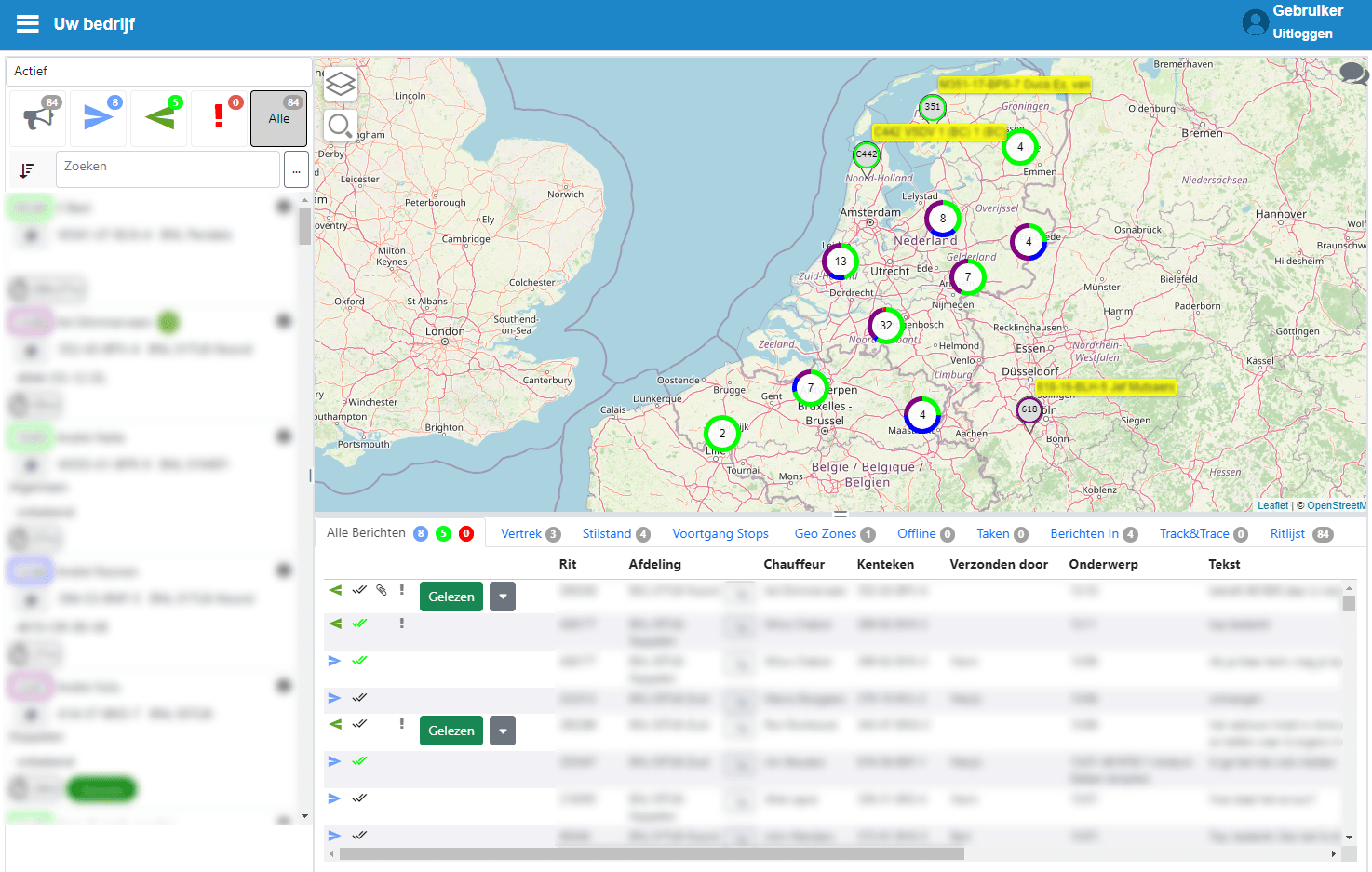Viewport: 1372px width, 872px height.
Task: Sort messages by Chauffeur column
Action: pos(794,564)
